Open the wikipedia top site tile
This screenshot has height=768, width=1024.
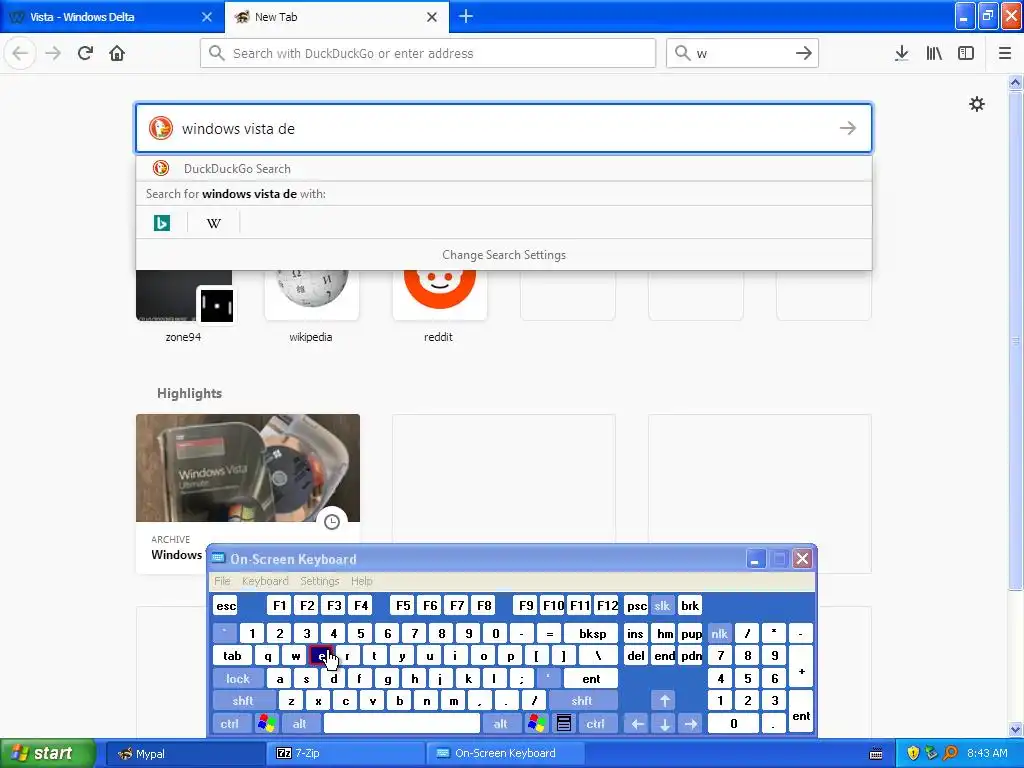[x=311, y=304]
